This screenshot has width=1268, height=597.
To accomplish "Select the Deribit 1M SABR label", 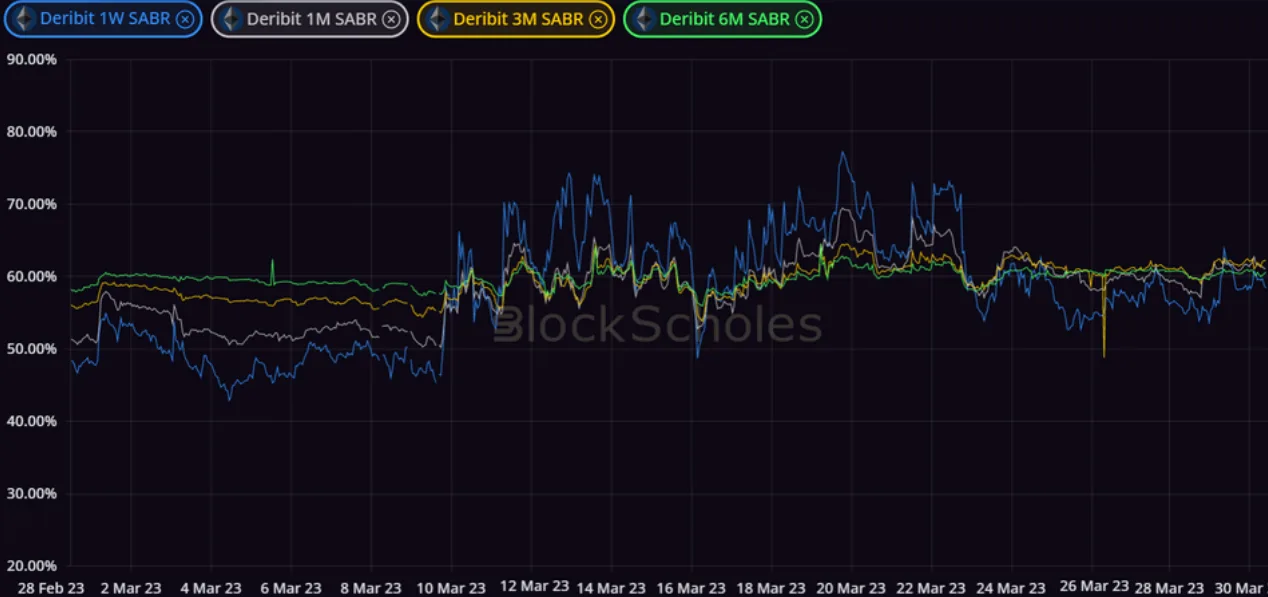I will point(311,19).
